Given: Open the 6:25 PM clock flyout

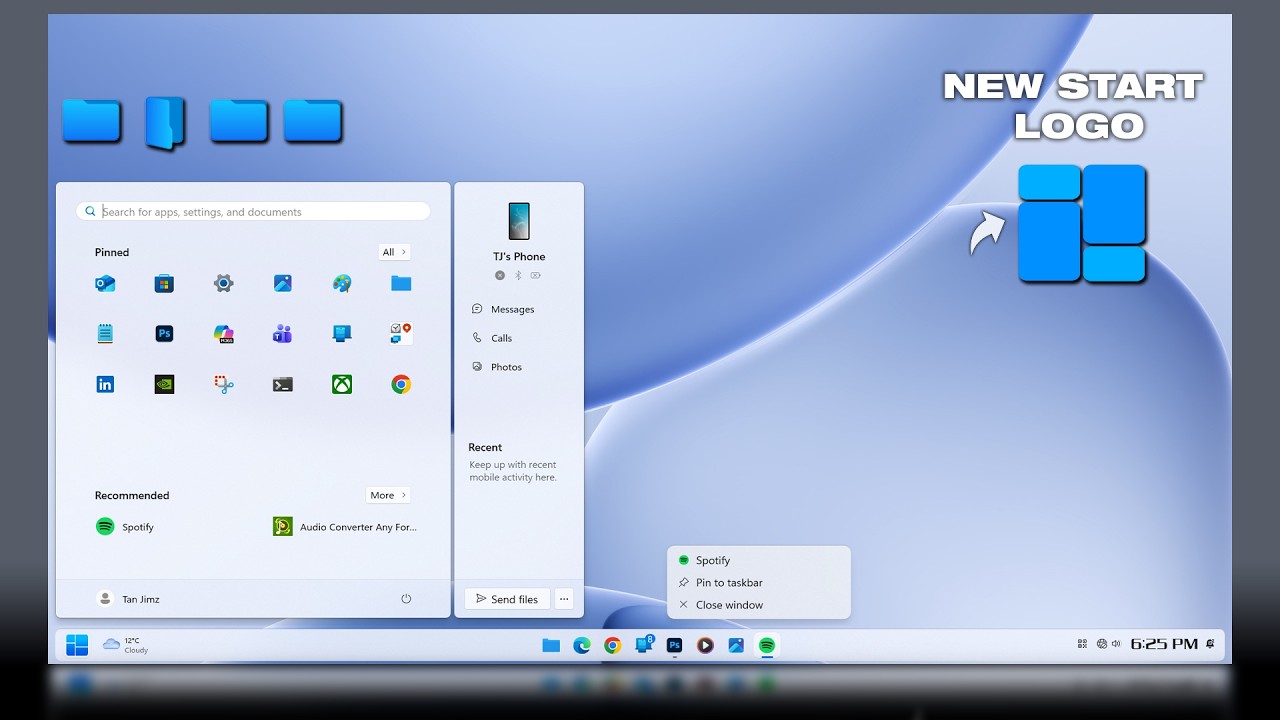Looking at the screenshot, I should 1164,645.
